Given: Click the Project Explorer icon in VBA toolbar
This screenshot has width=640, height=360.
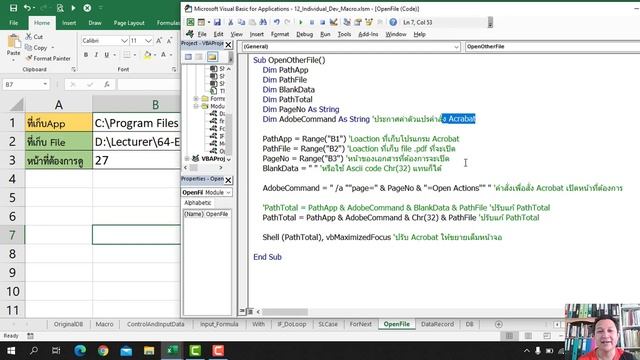Looking at the screenshot, I should [347, 22].
